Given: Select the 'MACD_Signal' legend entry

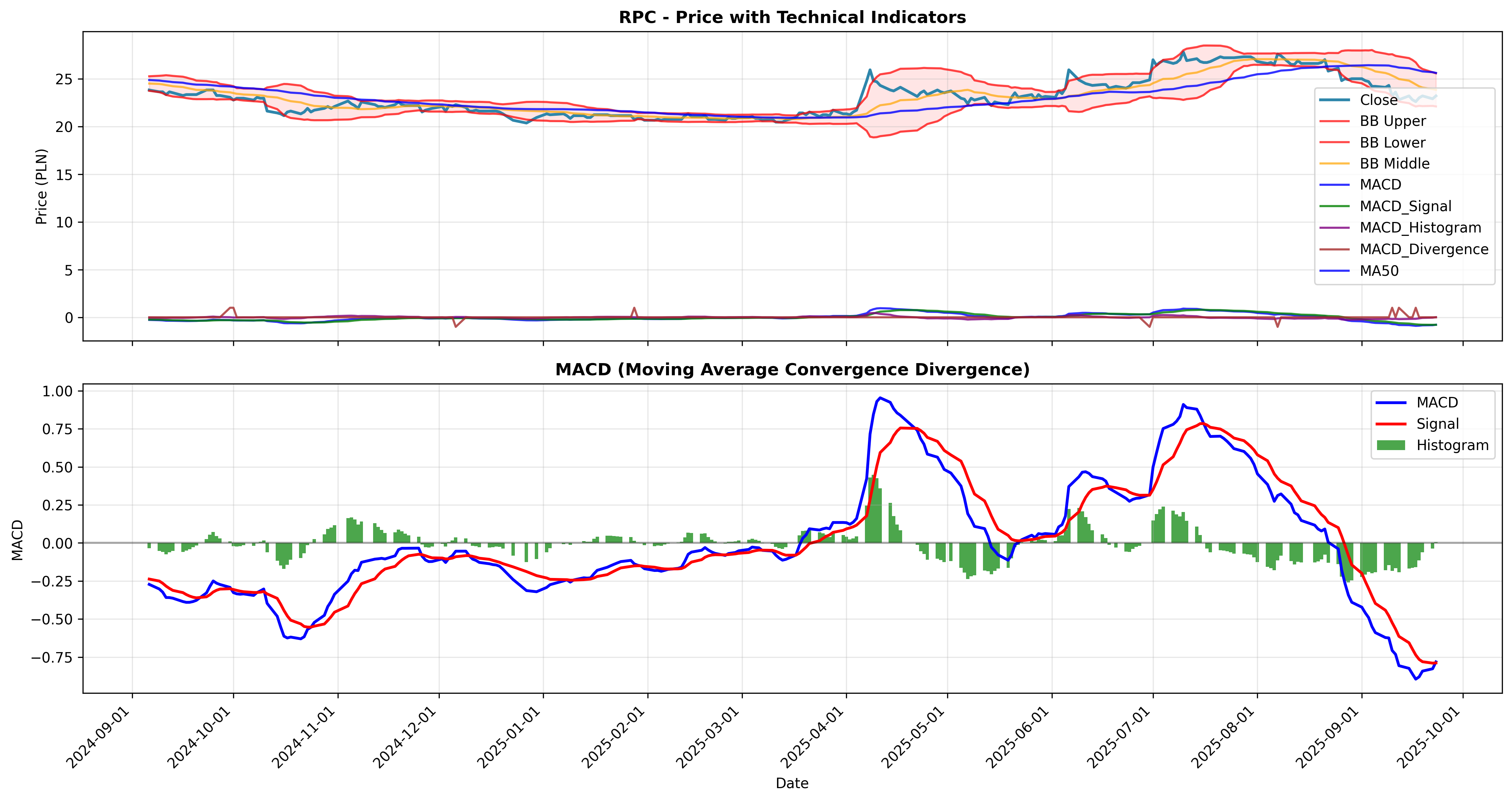Looking at the screenshot, I should point(1405,206).
